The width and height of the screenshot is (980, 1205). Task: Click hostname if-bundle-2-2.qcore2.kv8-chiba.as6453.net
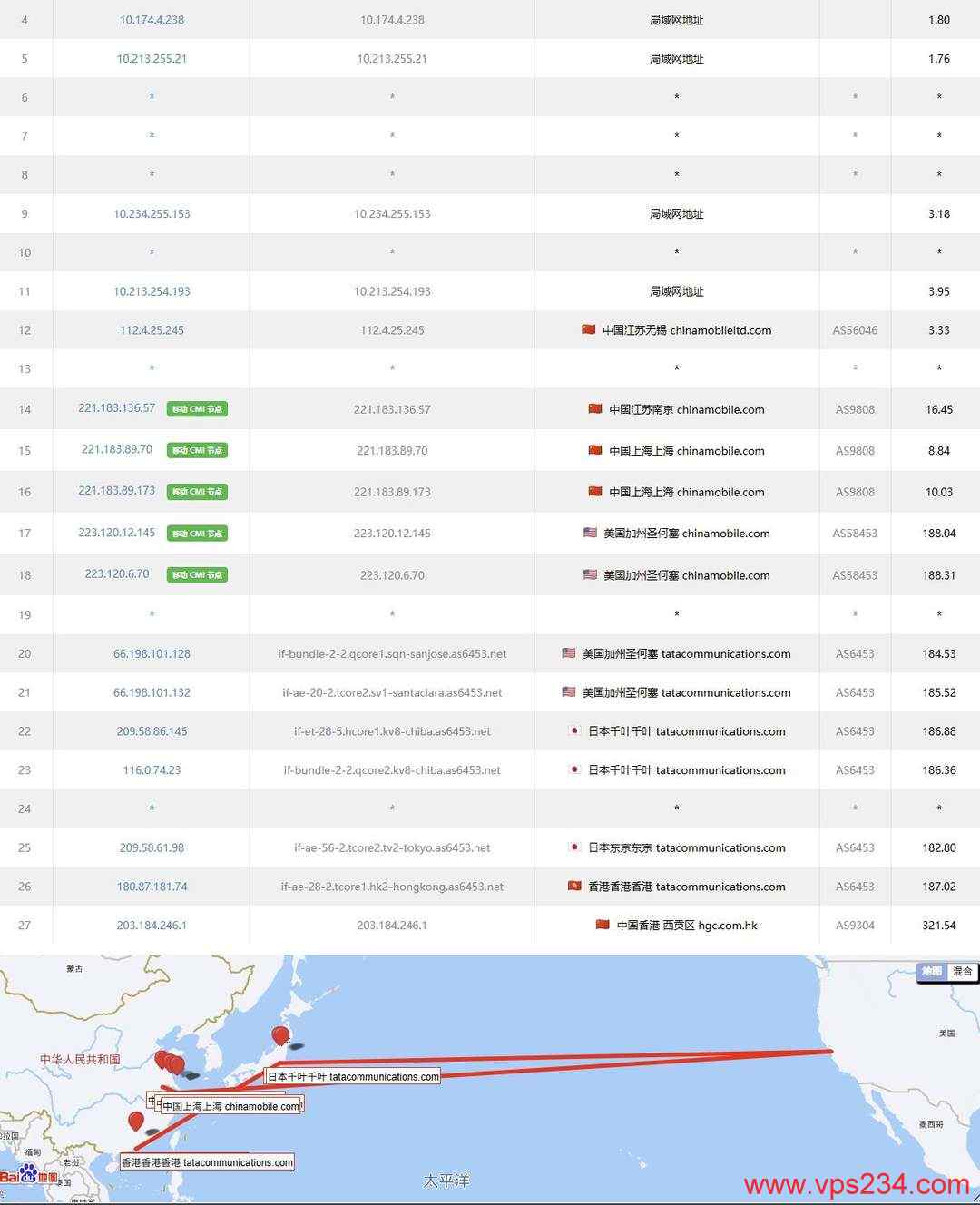[392, 770]
